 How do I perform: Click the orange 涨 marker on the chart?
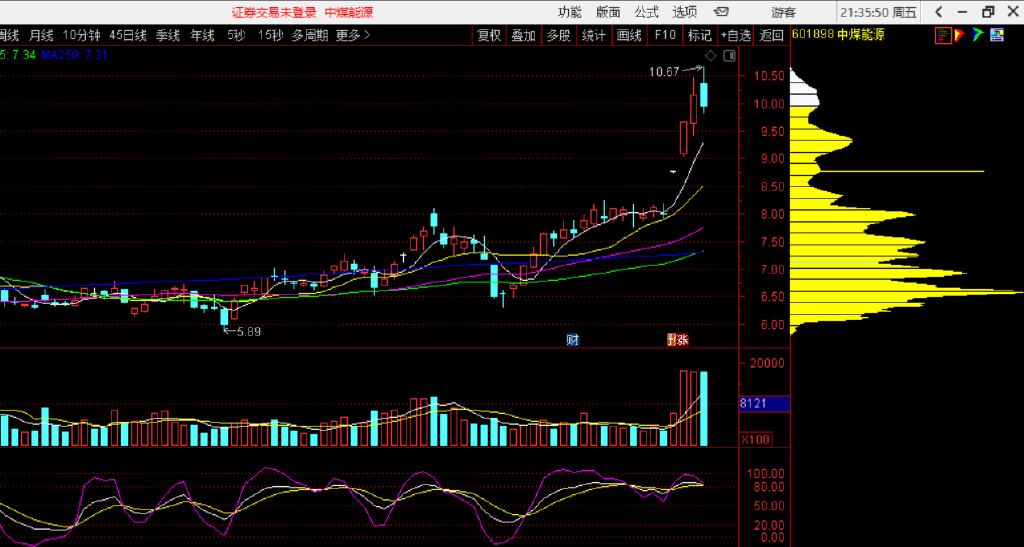point(678,340)
